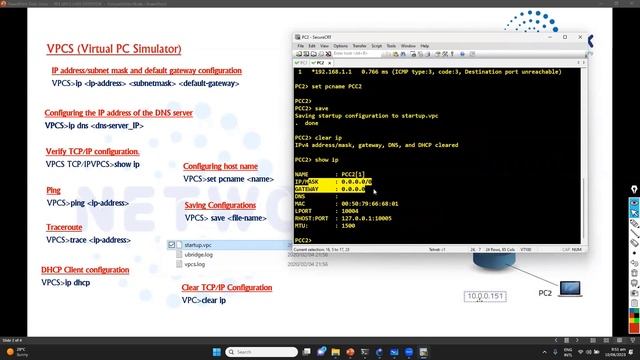Pick the green color swatch
Image resolution: width=640 pixels, height=360 pixels.
click(636, 321)
